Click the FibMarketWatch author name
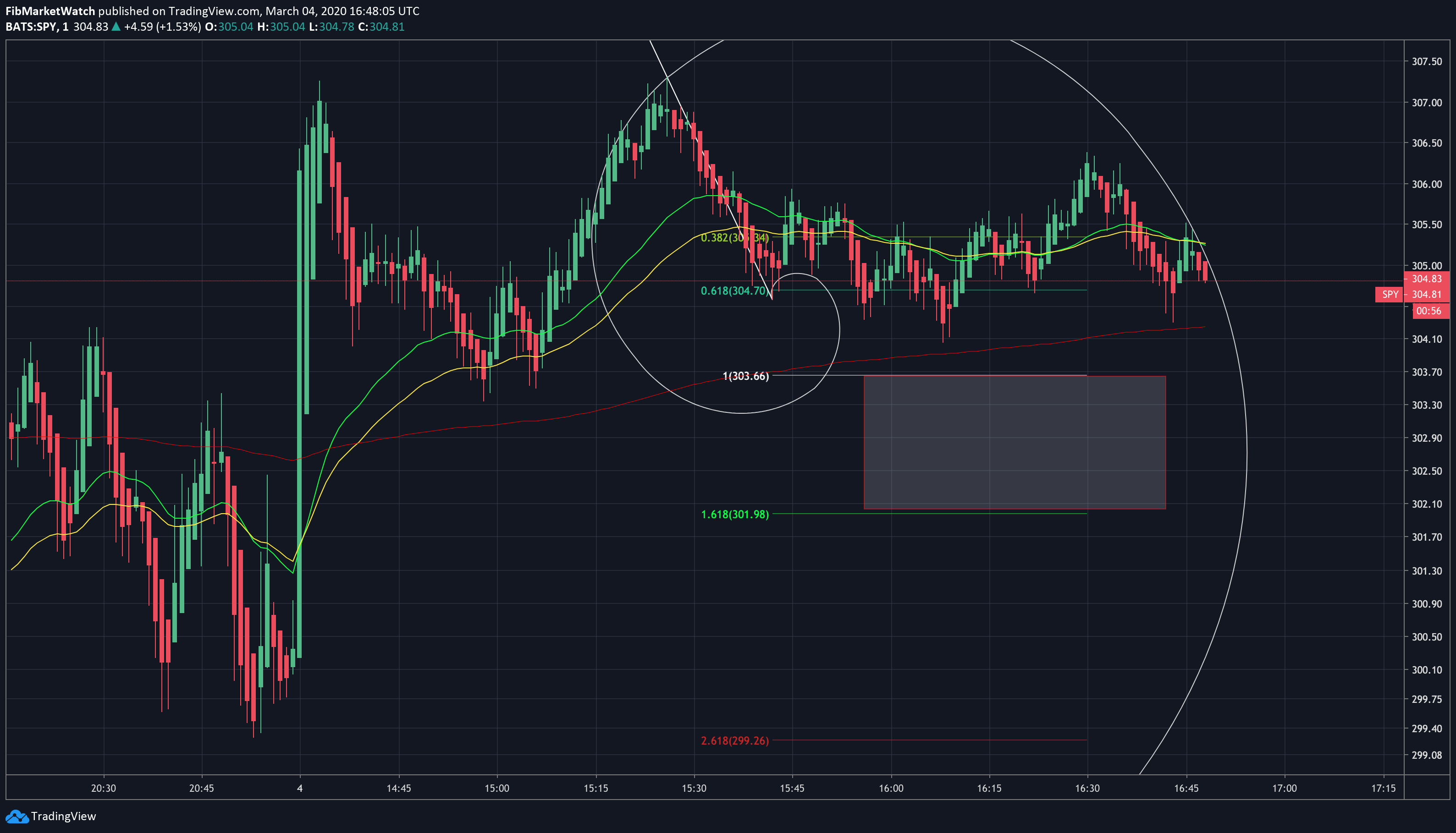 pos(50,11)
